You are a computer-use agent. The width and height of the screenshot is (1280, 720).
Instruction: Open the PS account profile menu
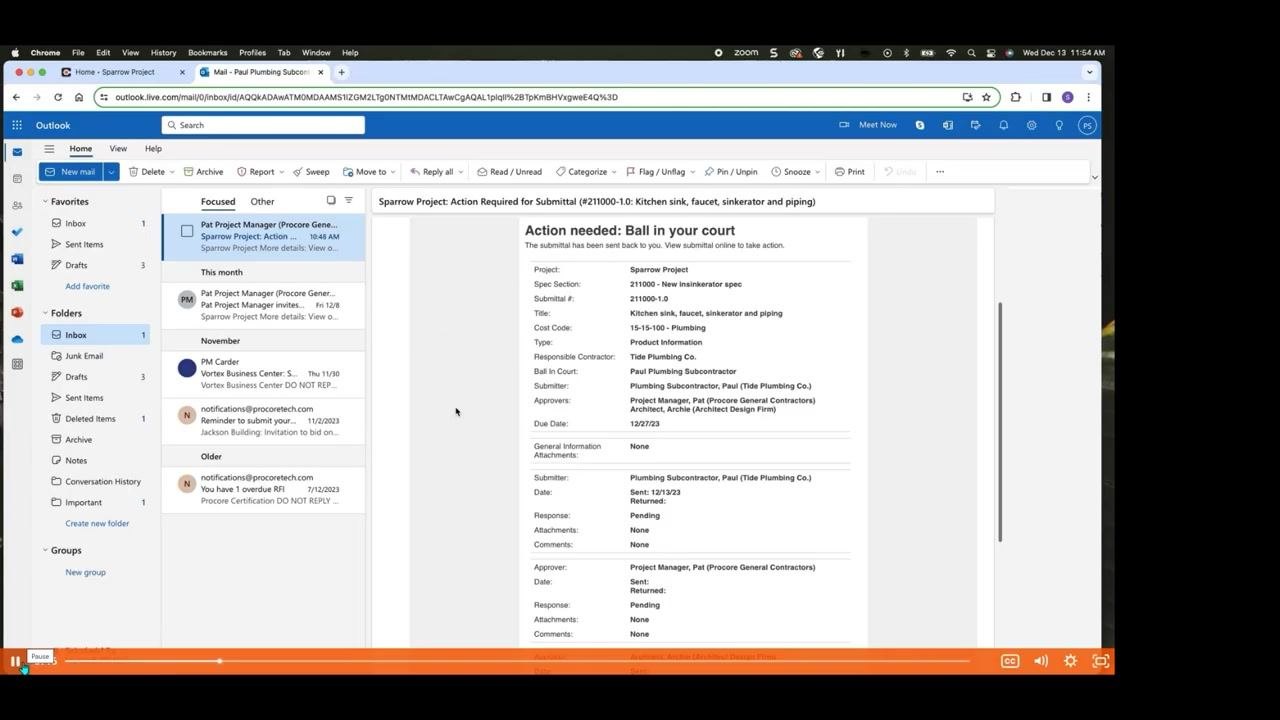(1087, 125)
